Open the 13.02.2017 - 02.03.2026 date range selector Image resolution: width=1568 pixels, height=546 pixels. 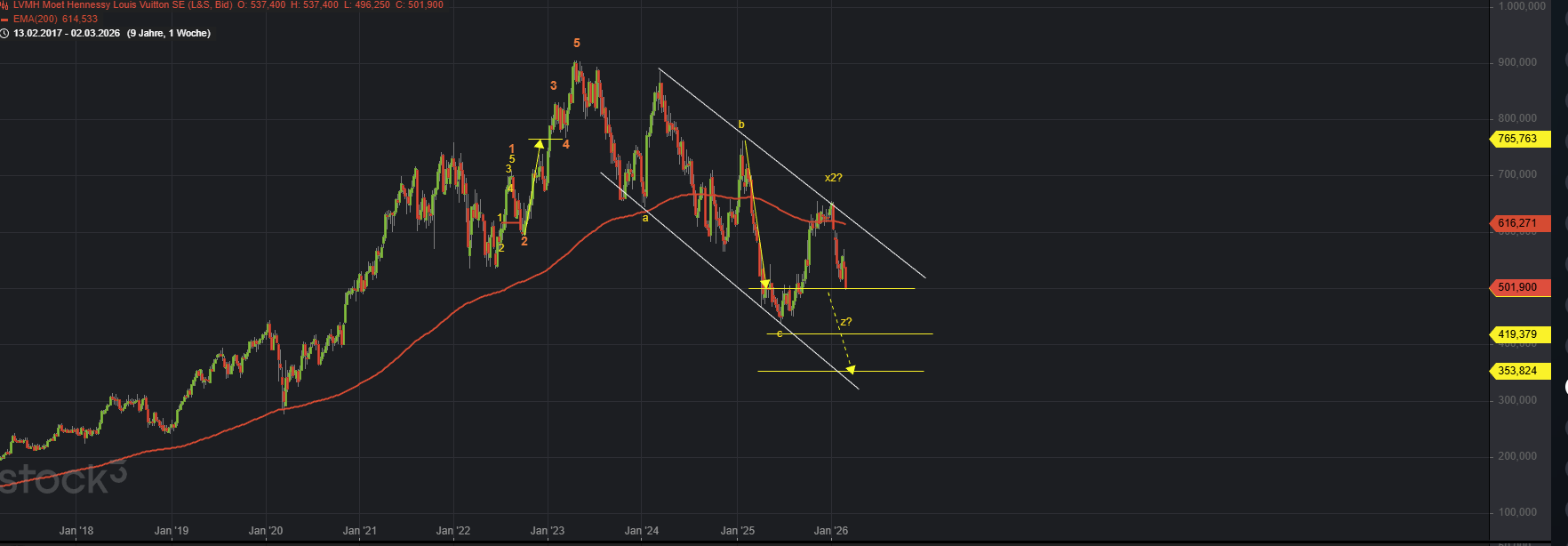pos(67,33)
